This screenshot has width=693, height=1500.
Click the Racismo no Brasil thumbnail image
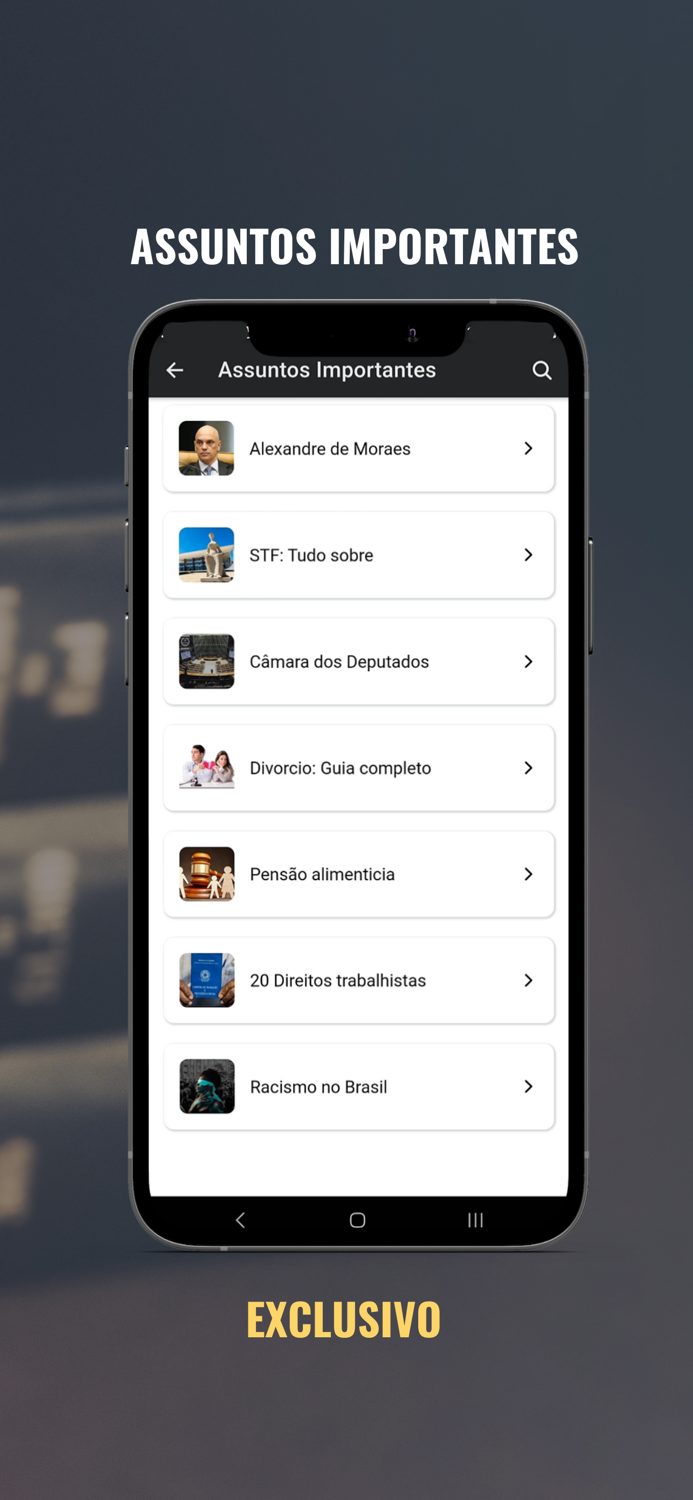pos(207,1087)
